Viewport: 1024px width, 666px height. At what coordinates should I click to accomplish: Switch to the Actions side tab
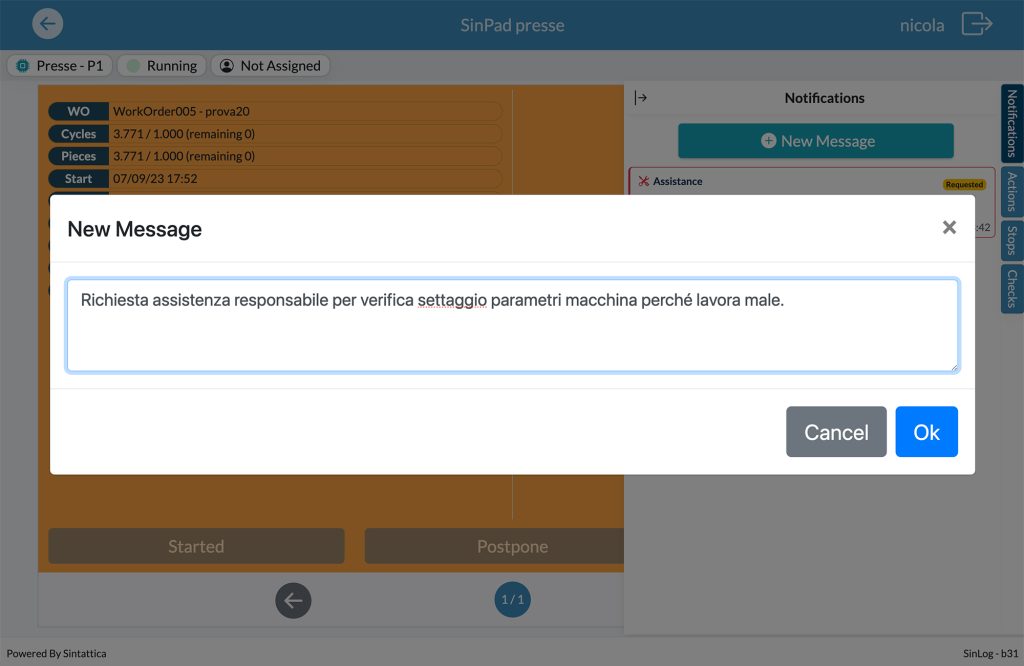1012,191
